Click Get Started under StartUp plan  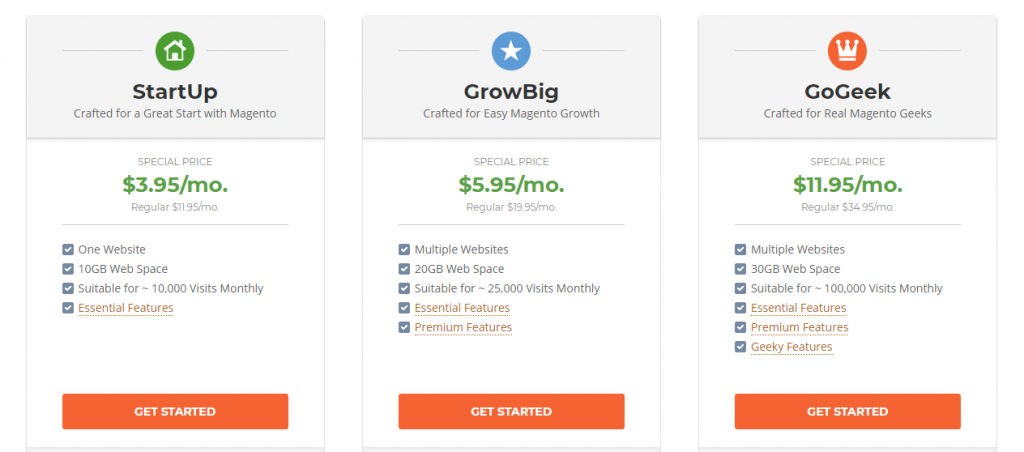[175, 412]
